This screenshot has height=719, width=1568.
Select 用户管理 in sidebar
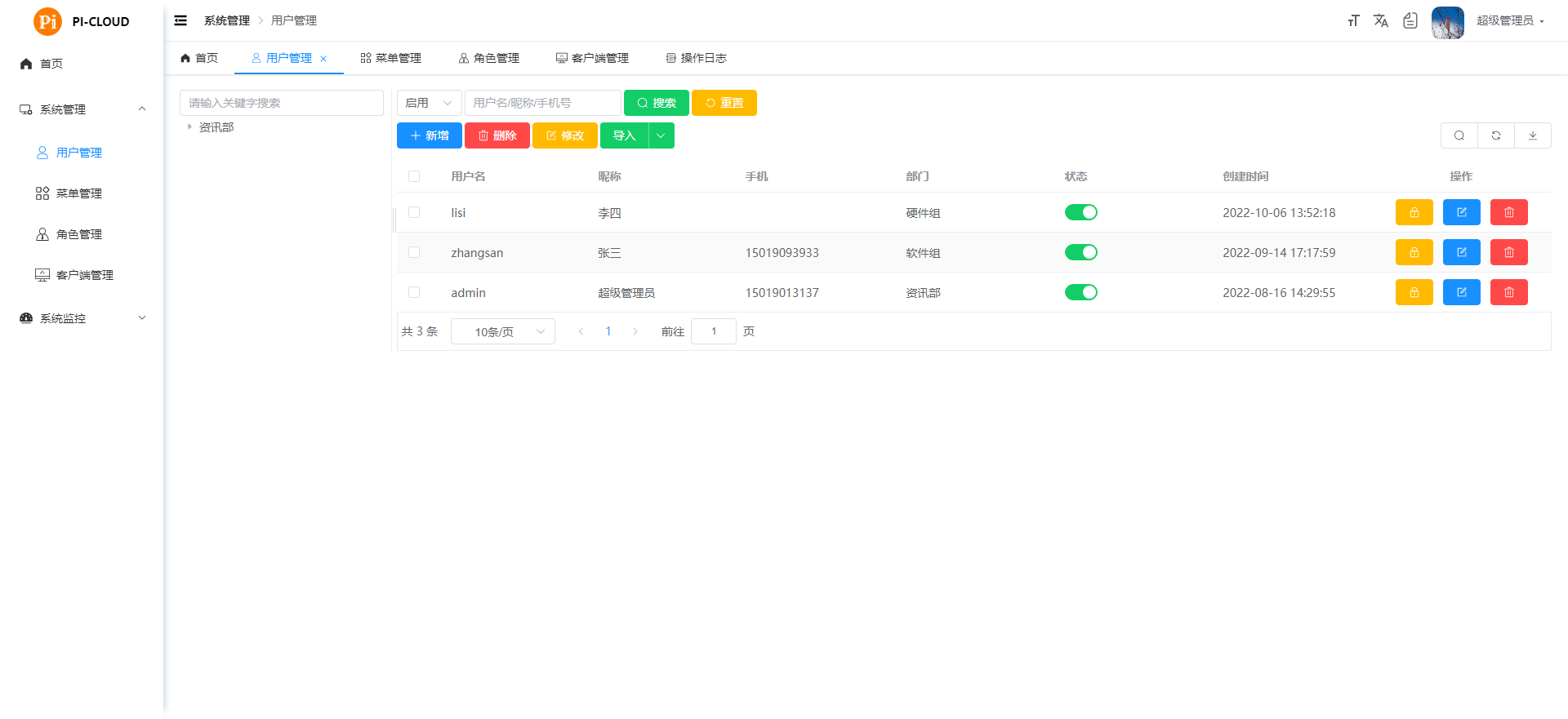82,153
